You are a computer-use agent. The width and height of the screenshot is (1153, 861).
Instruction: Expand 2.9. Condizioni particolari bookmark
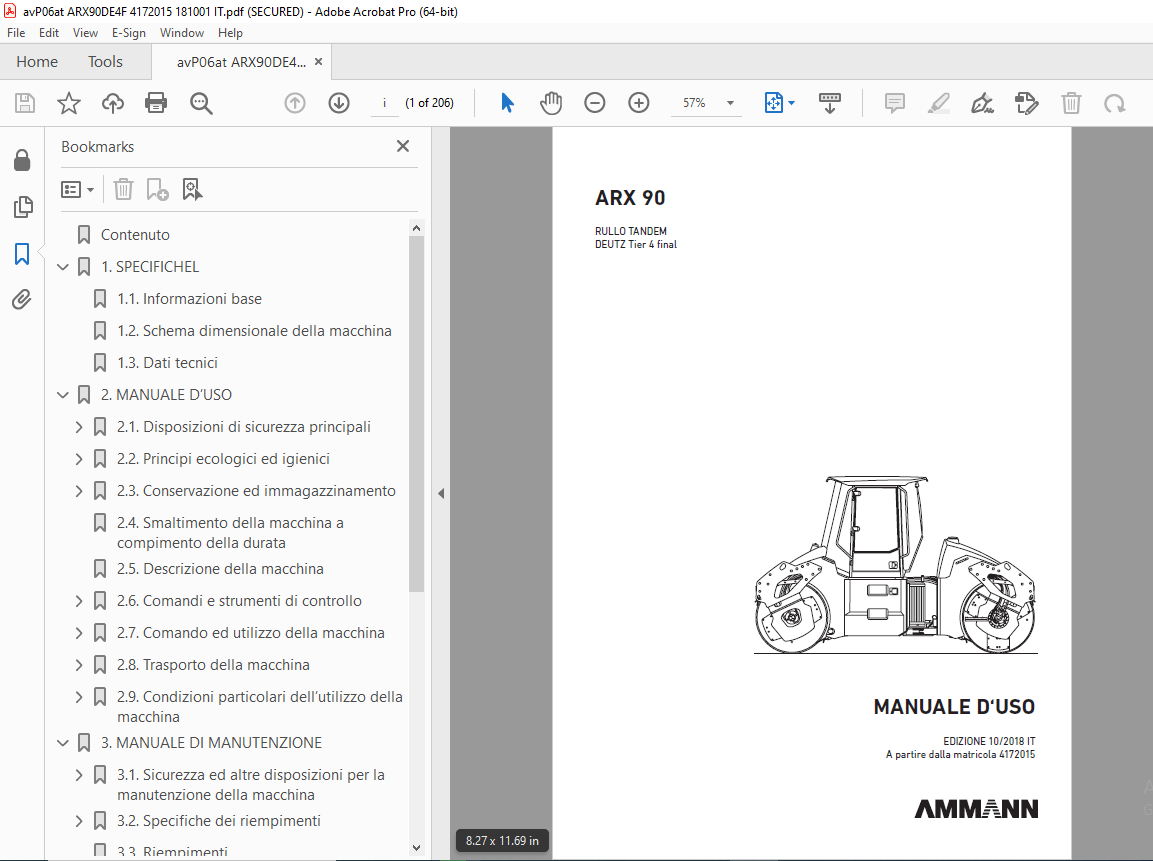tap(79, 697)
